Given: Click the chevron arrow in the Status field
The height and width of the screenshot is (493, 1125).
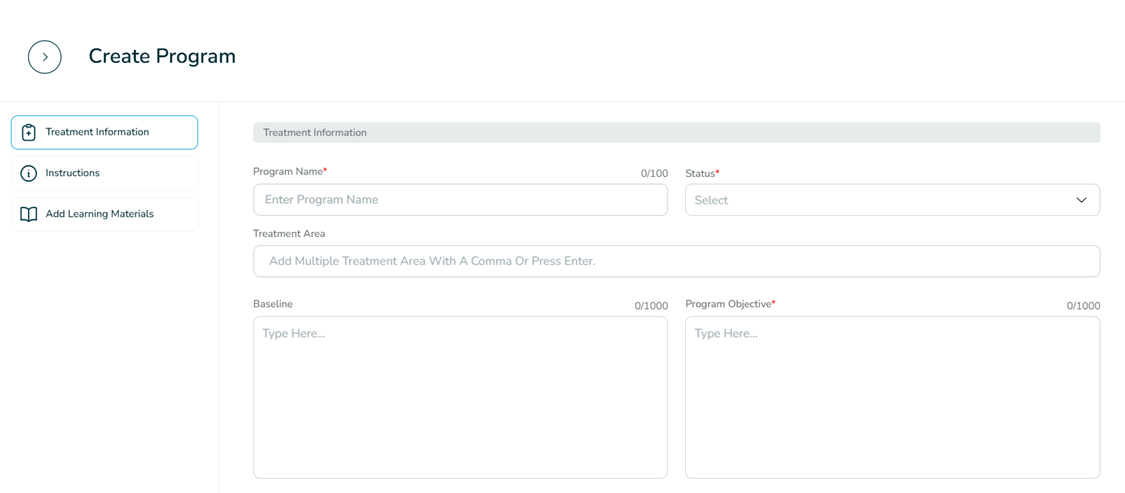Looking at the screenshot, I should [x=1081, y=200].
